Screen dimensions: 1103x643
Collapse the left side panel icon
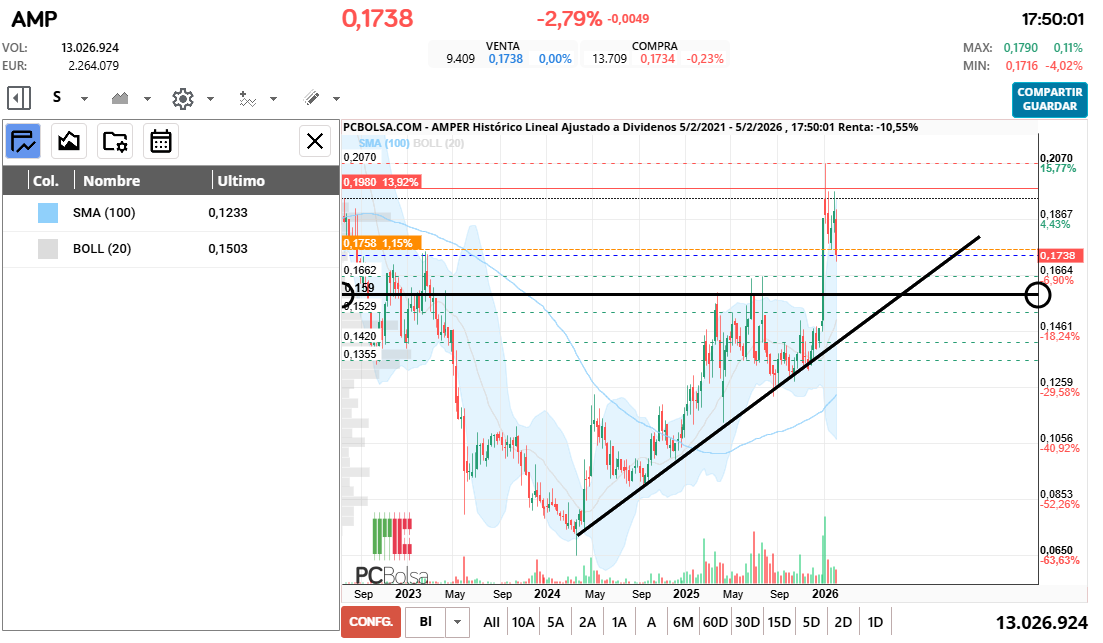pos(18,98)
